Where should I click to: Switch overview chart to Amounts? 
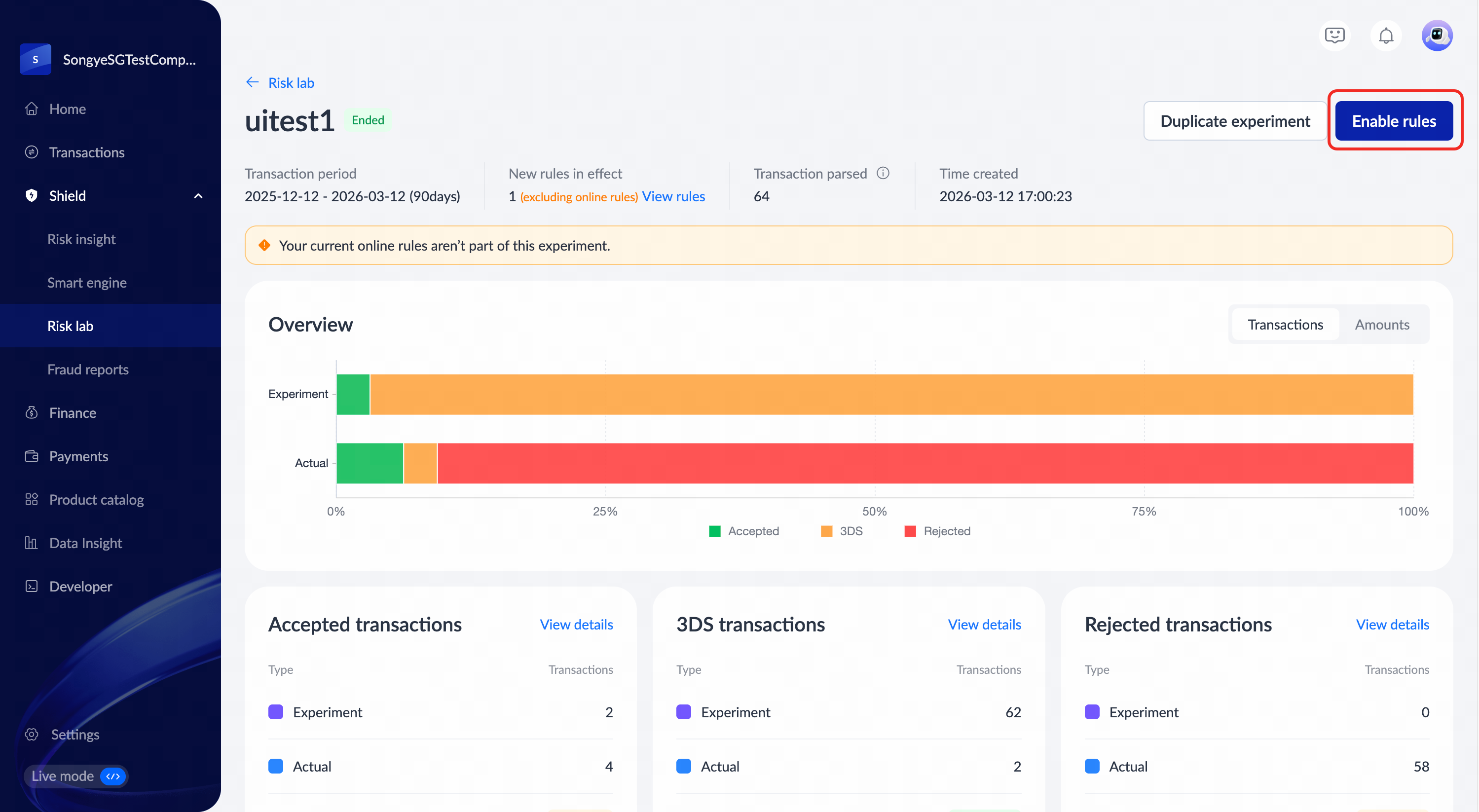coord(1381,325)
